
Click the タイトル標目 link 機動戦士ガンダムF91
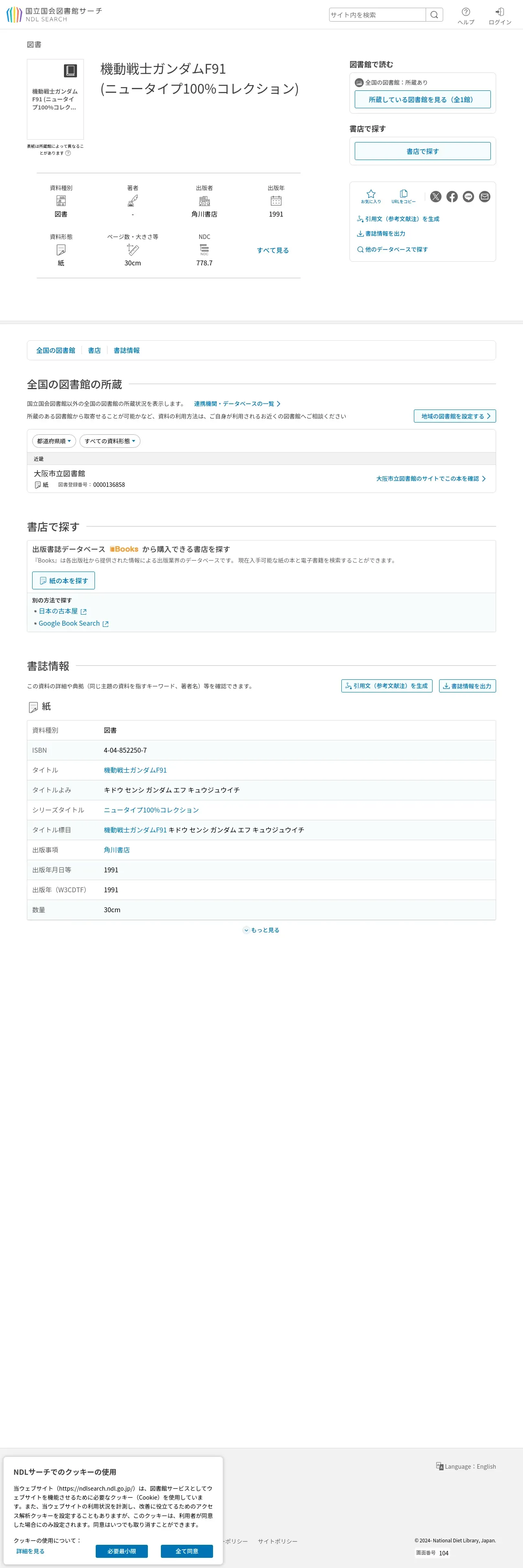(x=135, y=830)
